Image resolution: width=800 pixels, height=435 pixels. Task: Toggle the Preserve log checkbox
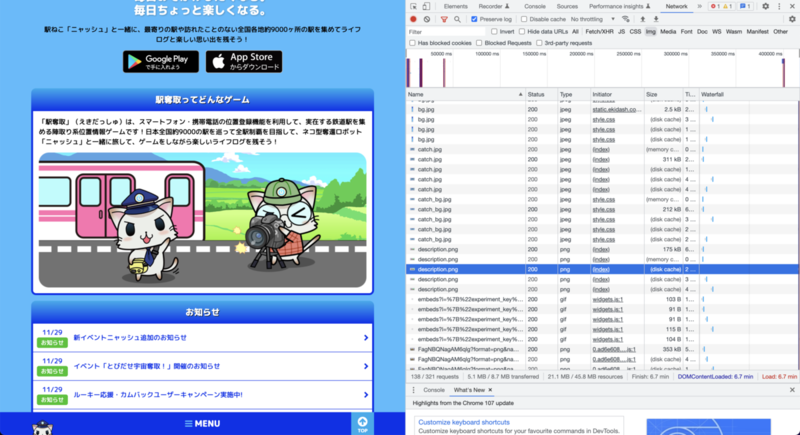point(474,19)
